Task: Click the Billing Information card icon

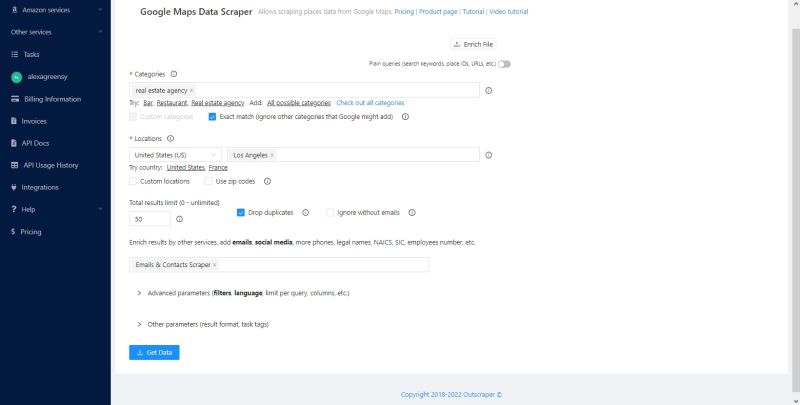Action: pyautogui.click(x=15, y=99)
